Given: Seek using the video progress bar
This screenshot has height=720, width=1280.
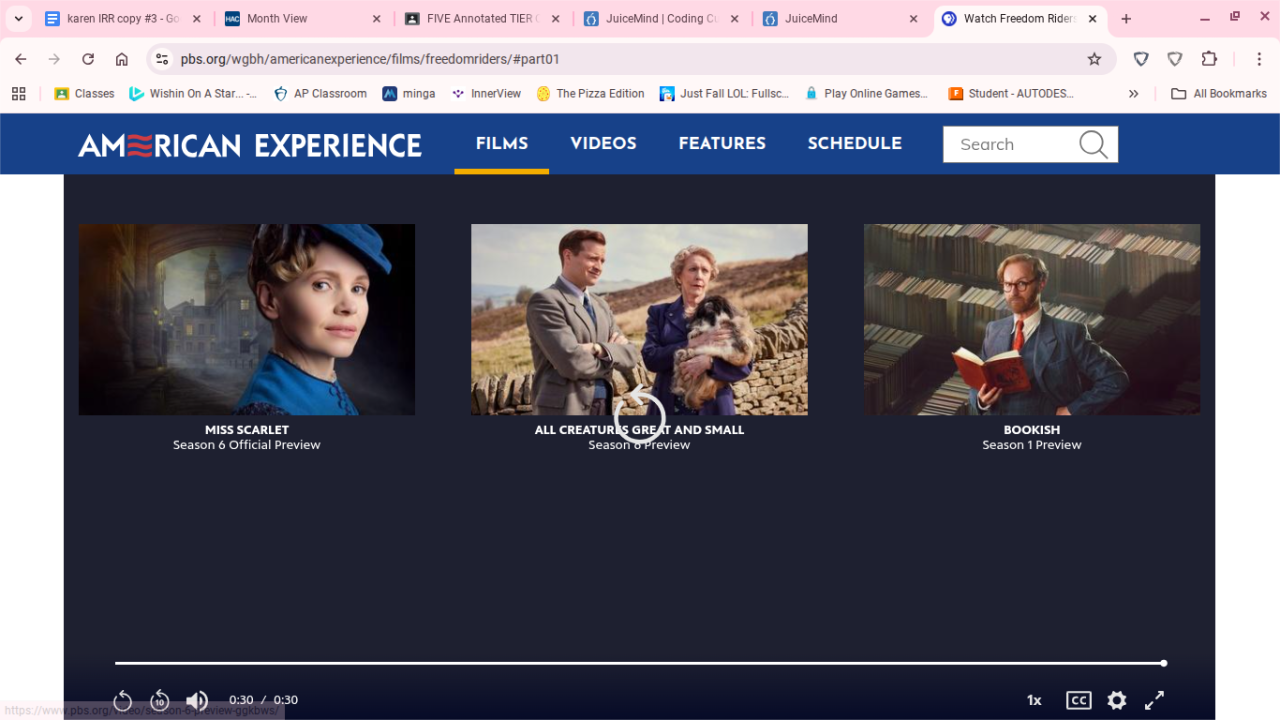Looking at the screenshot, I should [640, 663].
